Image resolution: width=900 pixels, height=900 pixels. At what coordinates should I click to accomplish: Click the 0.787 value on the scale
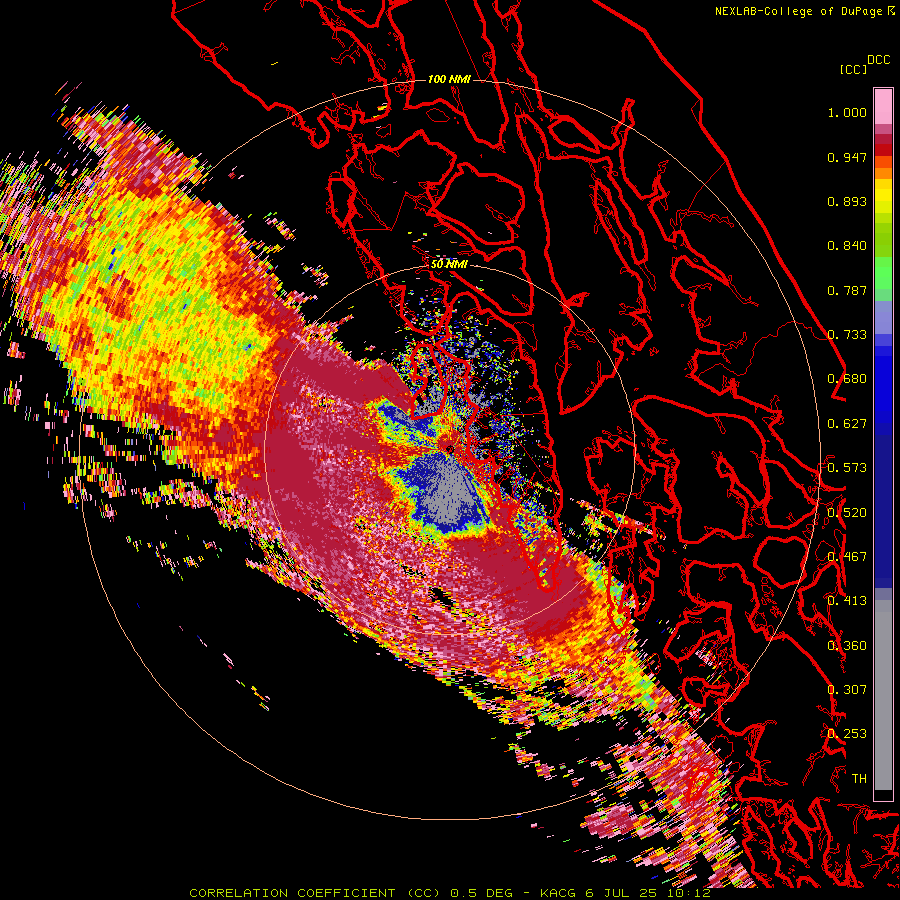[x=847, y=290]
